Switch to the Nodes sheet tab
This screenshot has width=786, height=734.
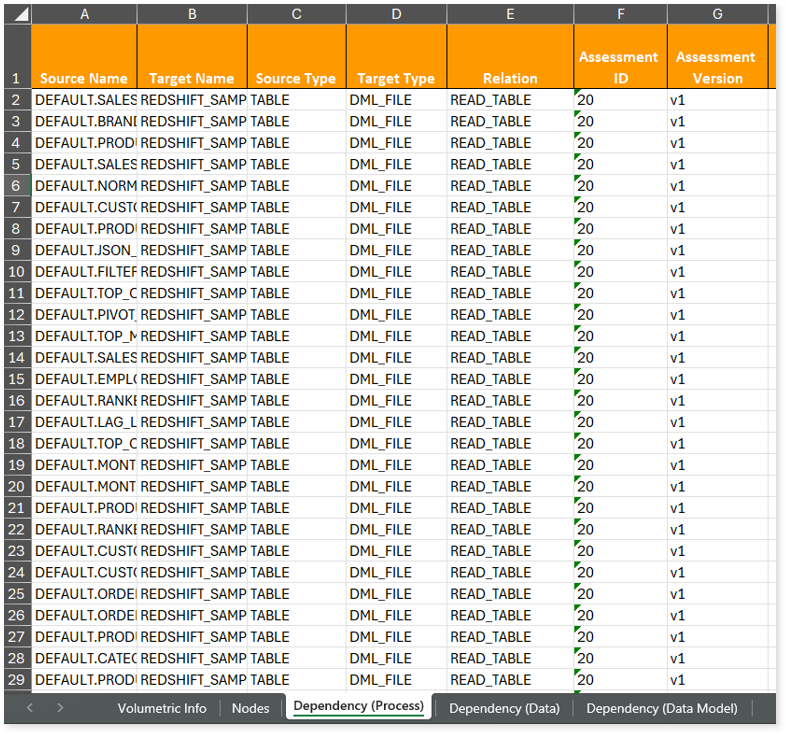(250, 708)
